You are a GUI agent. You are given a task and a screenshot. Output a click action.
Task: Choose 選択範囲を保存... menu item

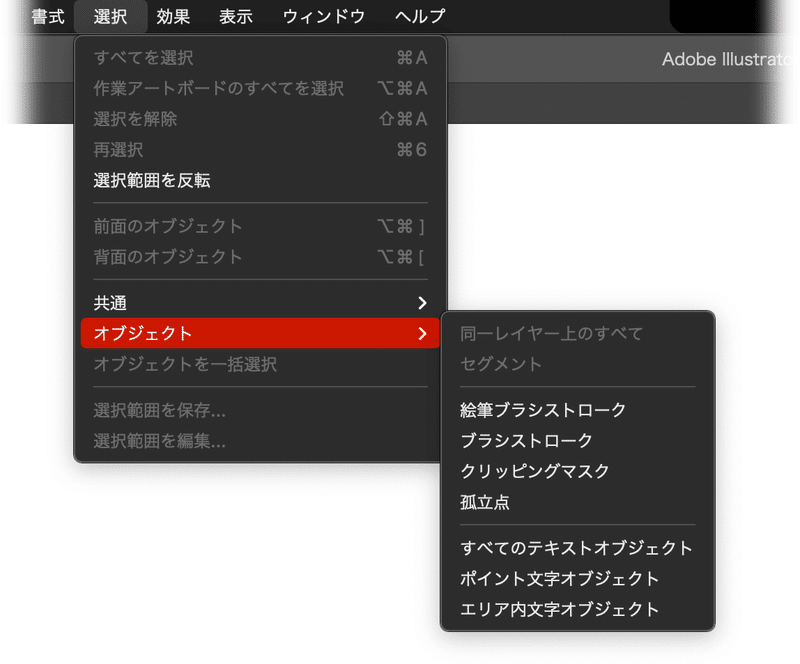(260, 410)
